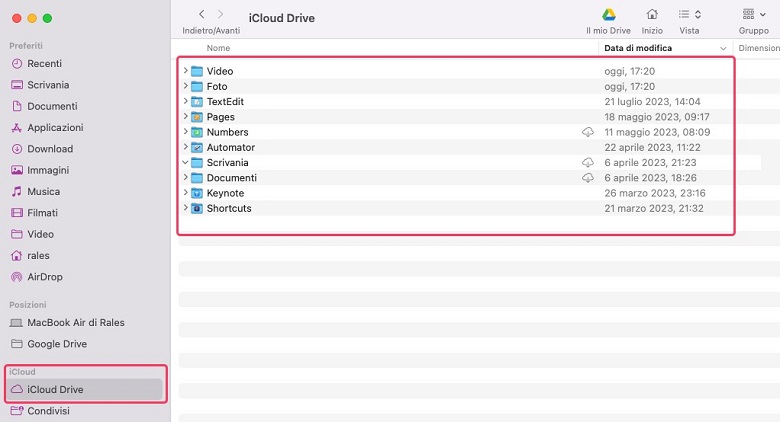Go forward with the Avanti arrow

click(x=220, y=14)
